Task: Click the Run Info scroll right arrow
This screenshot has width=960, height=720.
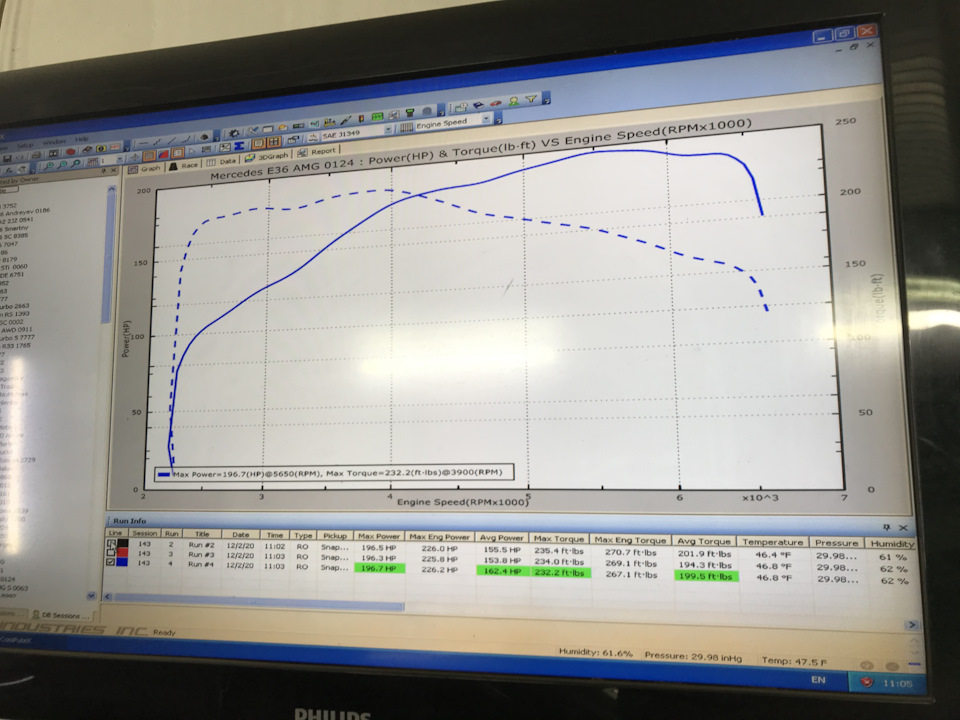Action: tap(912, 625)
